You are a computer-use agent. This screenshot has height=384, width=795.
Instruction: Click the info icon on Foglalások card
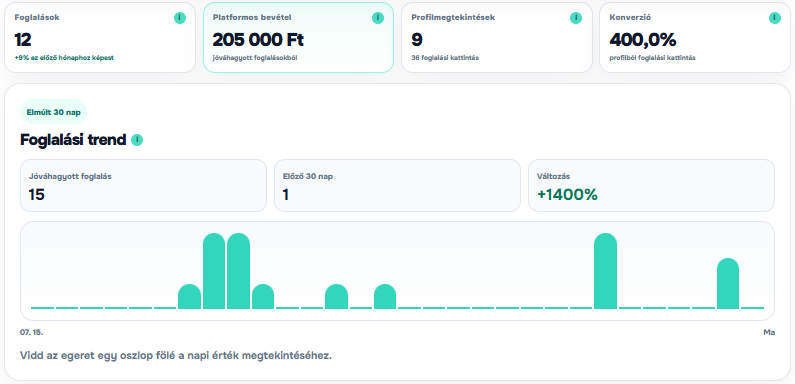pyautogui.click(x=180, y=18)
